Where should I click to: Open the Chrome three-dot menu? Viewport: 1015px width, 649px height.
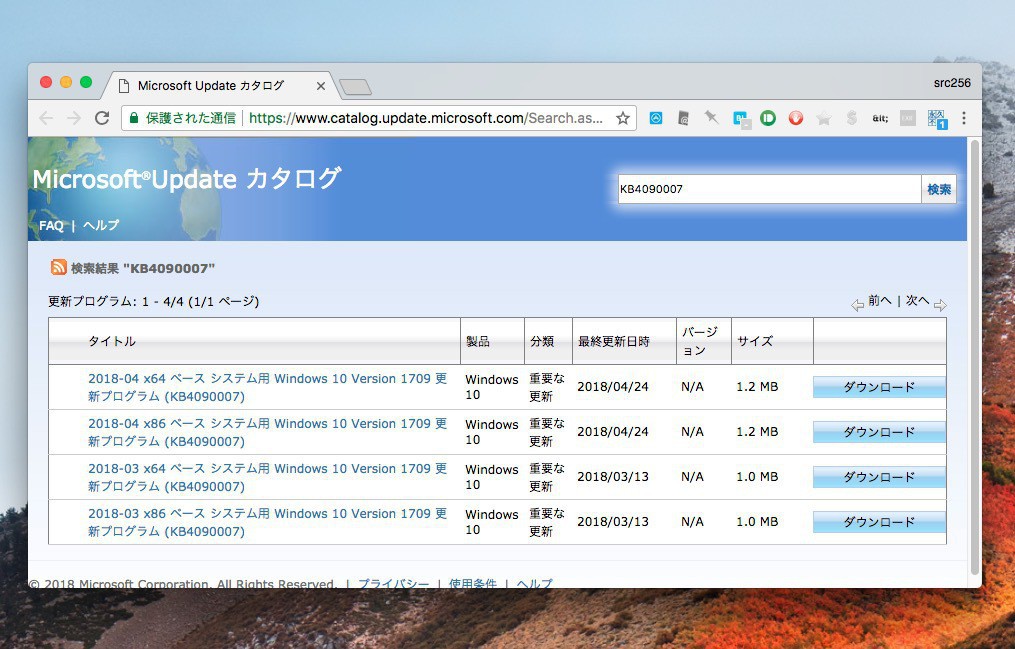coord(964,118)
